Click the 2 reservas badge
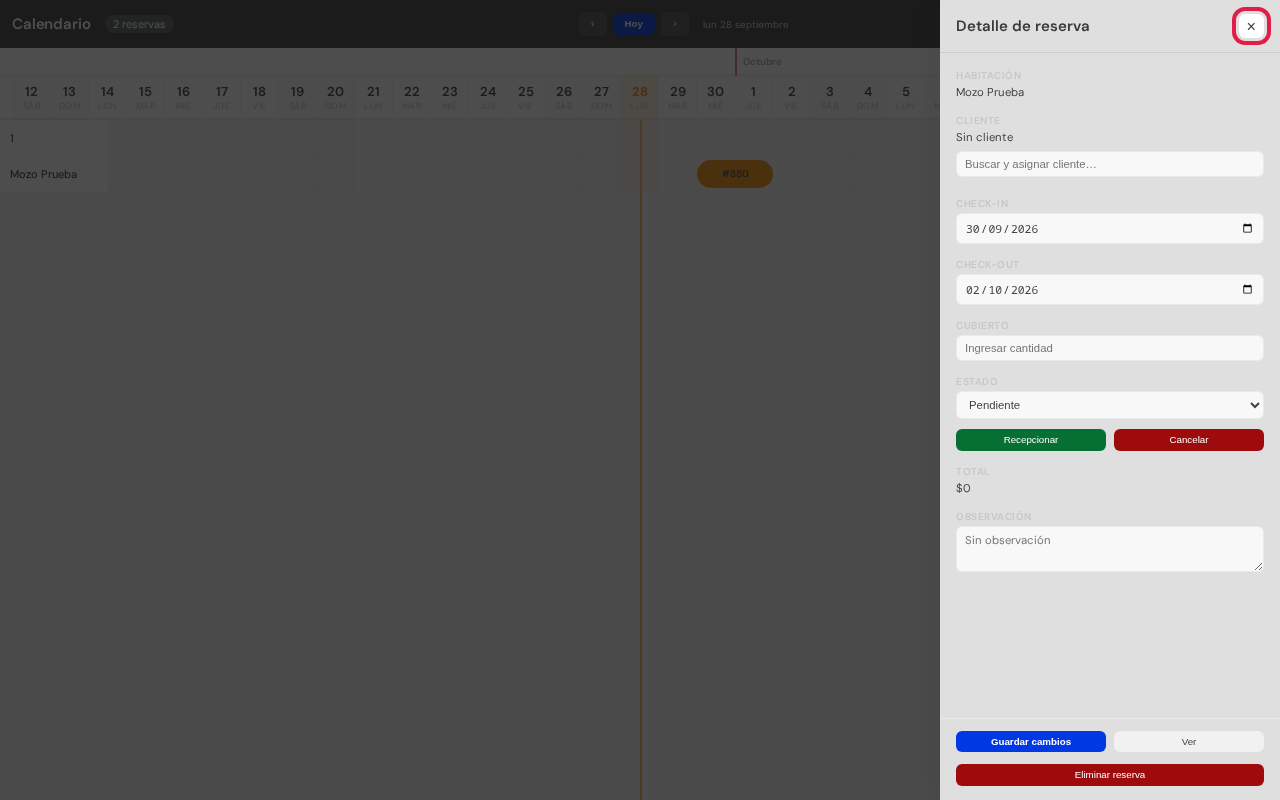 pos(139,24)
